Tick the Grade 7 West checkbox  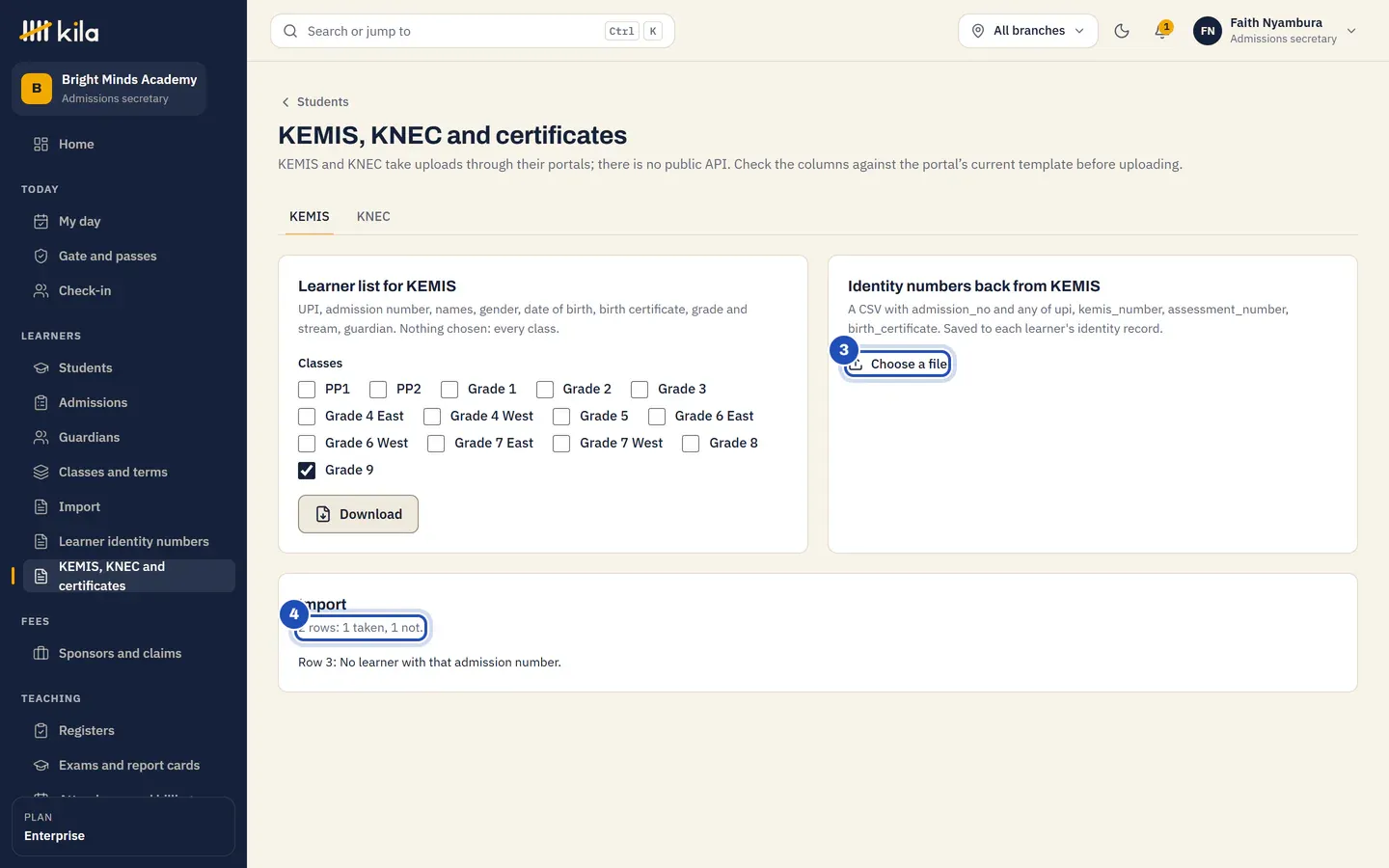[x=561, y=444]
